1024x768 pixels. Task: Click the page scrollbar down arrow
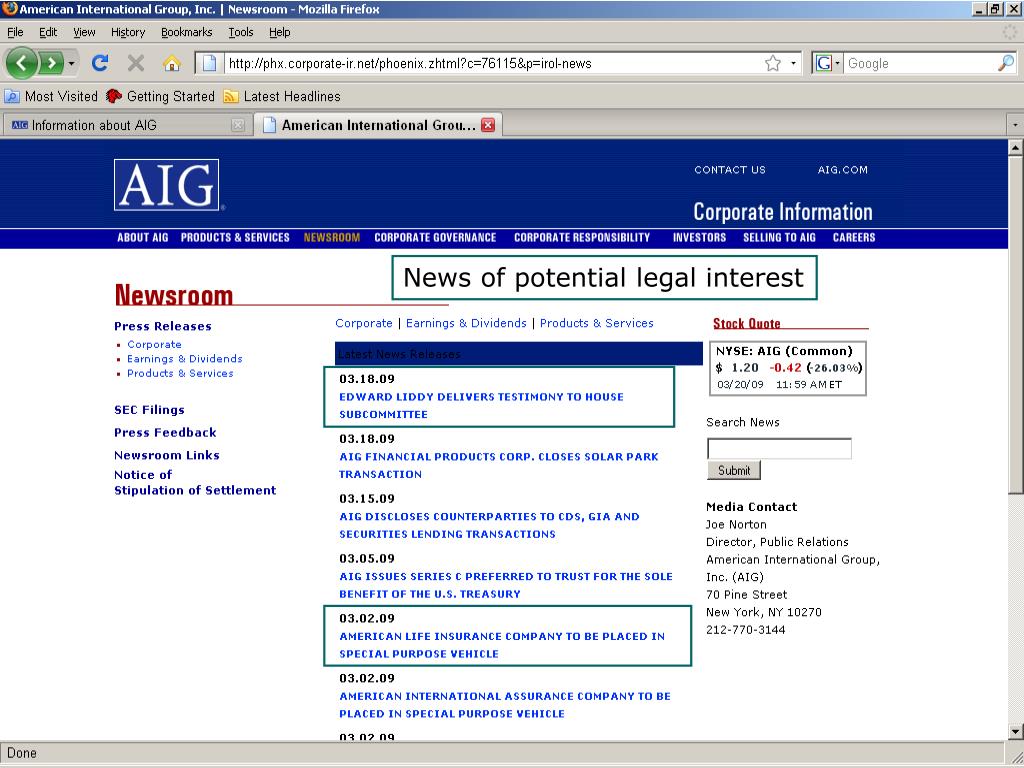(x=1016, y=731)
